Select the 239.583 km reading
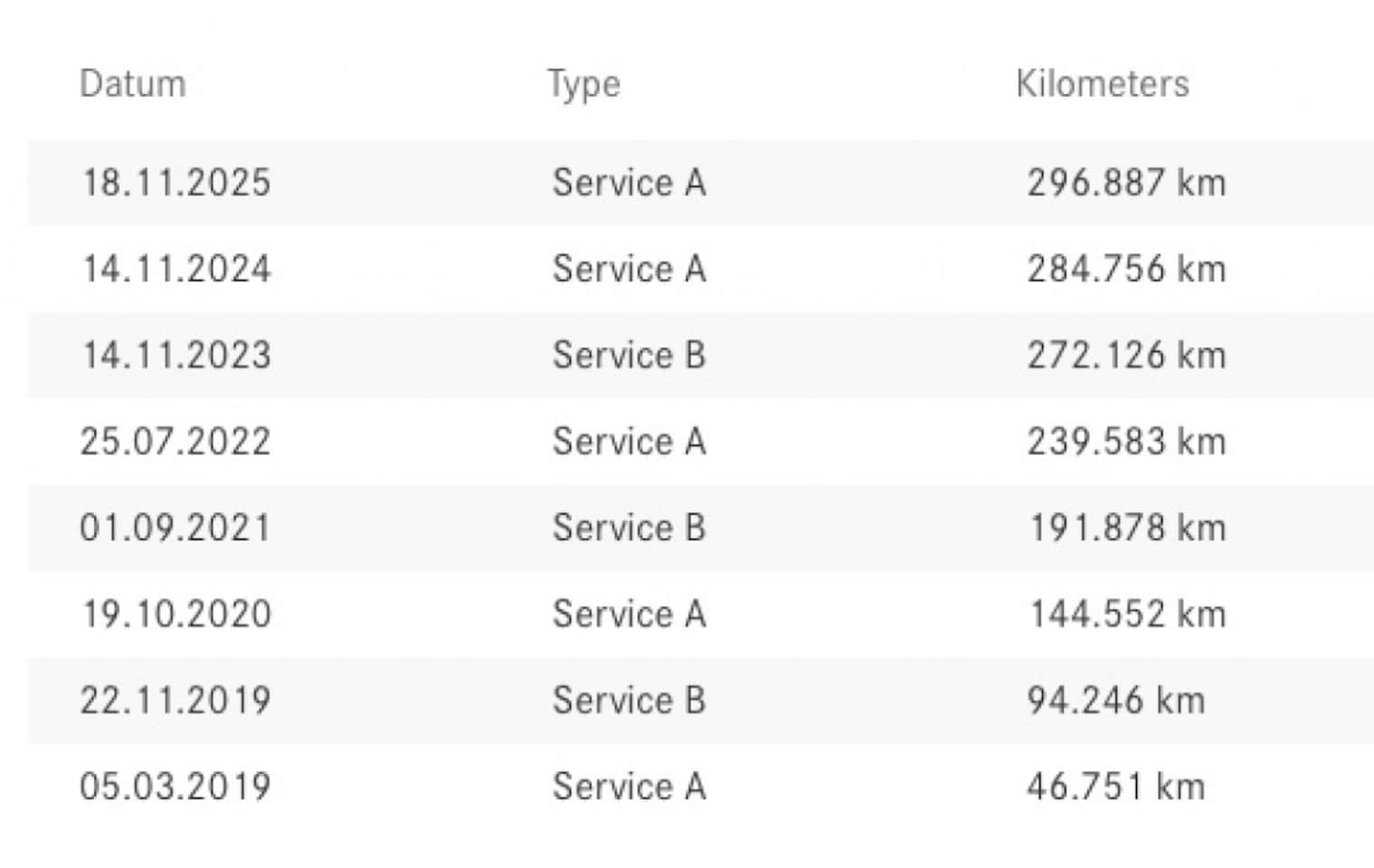This screenshot has width=1374, height=868. (1126, 441)
